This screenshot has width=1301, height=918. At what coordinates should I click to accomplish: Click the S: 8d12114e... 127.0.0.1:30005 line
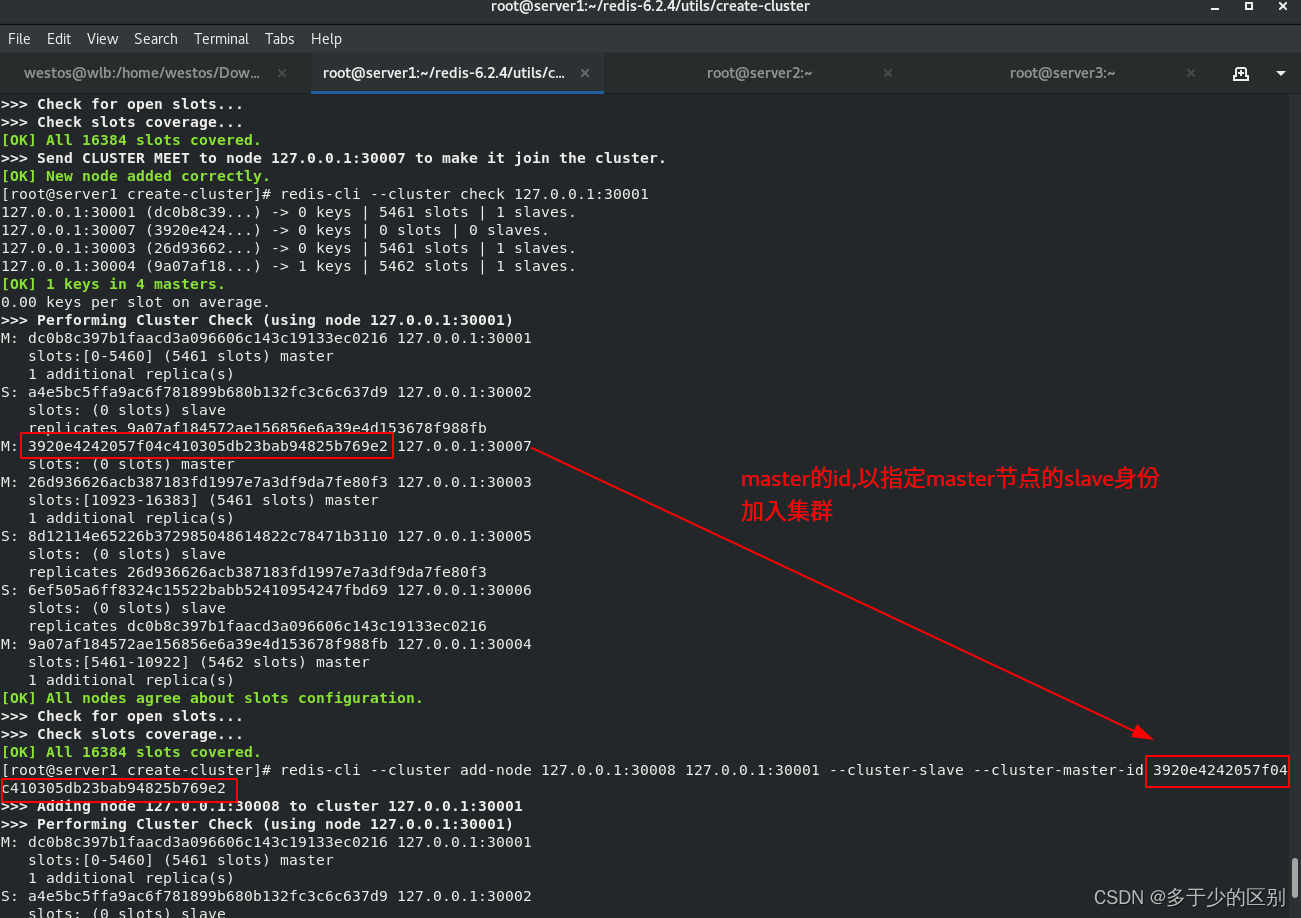266,536
